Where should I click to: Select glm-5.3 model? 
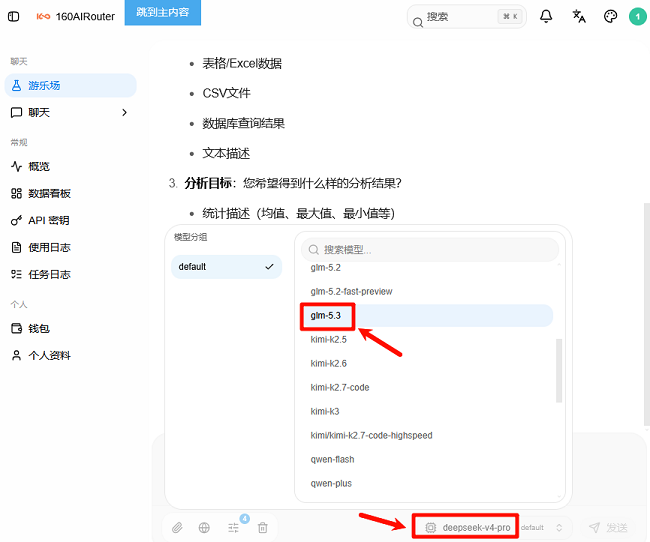coord(427,316)
